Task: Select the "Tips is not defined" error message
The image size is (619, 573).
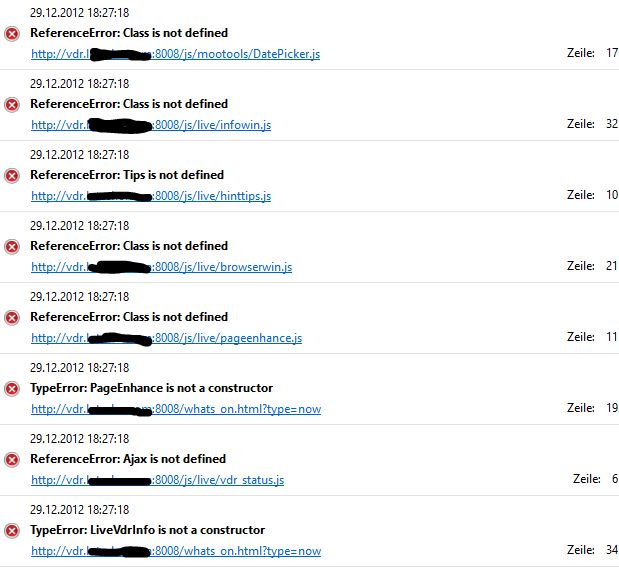Action: pos(127,175)
